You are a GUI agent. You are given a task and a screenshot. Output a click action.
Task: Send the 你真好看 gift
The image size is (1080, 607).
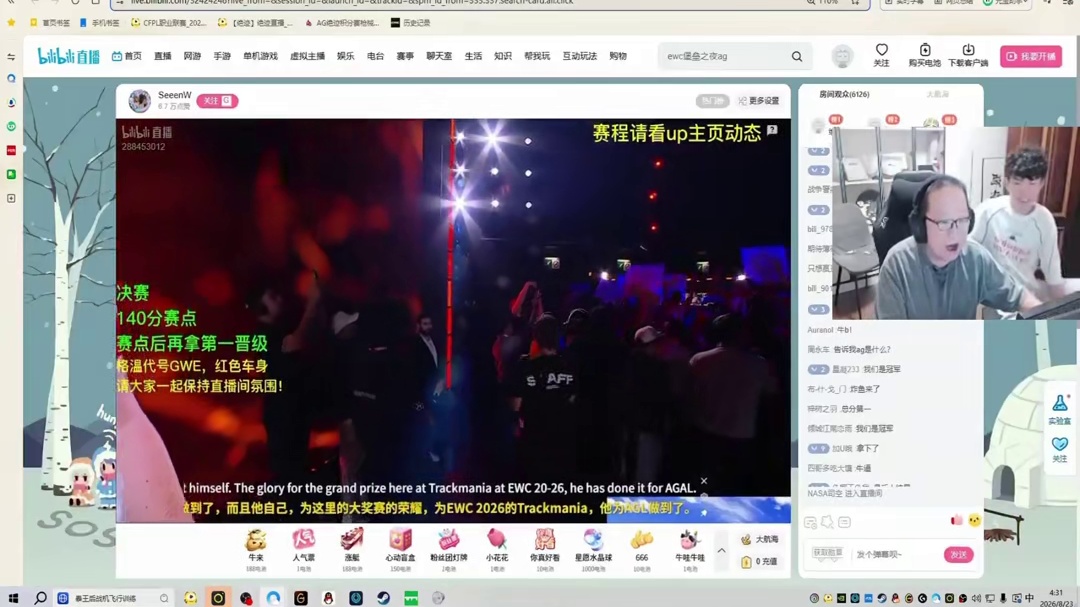tap(545, 550)
